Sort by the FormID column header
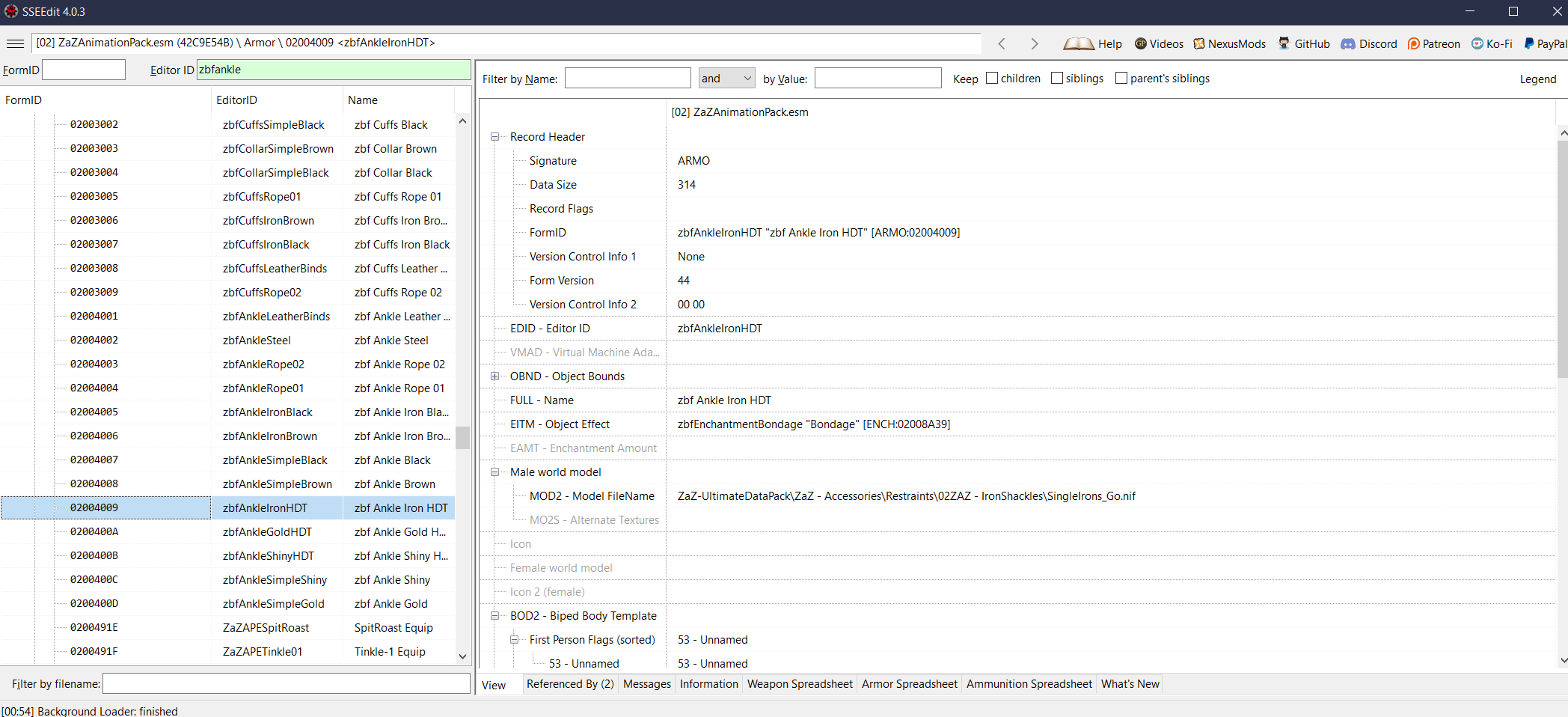Screen dimensions: 1568x717 pyautogui.click(x=106, y=100)
